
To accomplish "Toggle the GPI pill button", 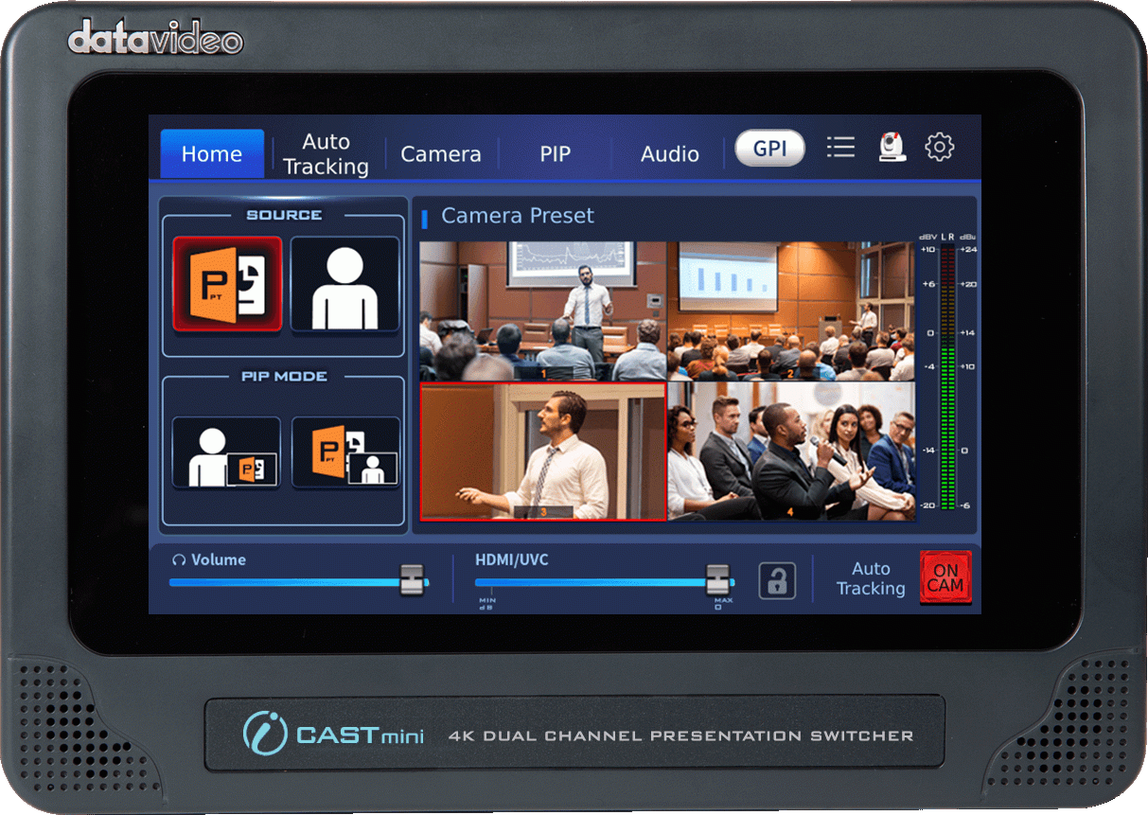I will coord(770,149).
